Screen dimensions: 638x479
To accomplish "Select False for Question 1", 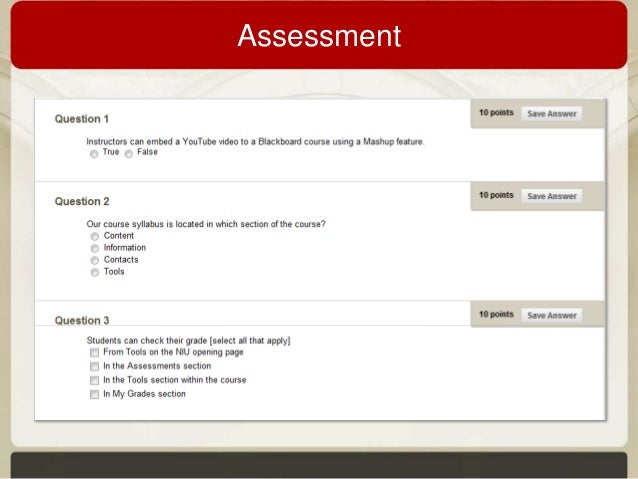I will coord(129,154).
